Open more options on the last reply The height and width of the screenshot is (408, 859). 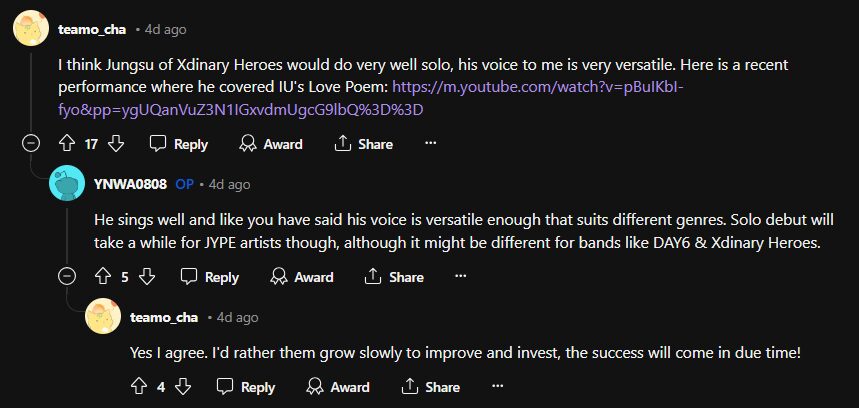498,387
